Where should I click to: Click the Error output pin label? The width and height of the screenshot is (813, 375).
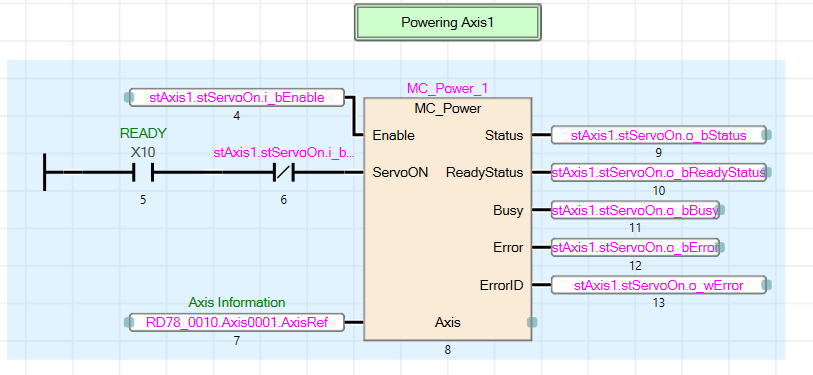pyautogui.click(x=509, y=247)
